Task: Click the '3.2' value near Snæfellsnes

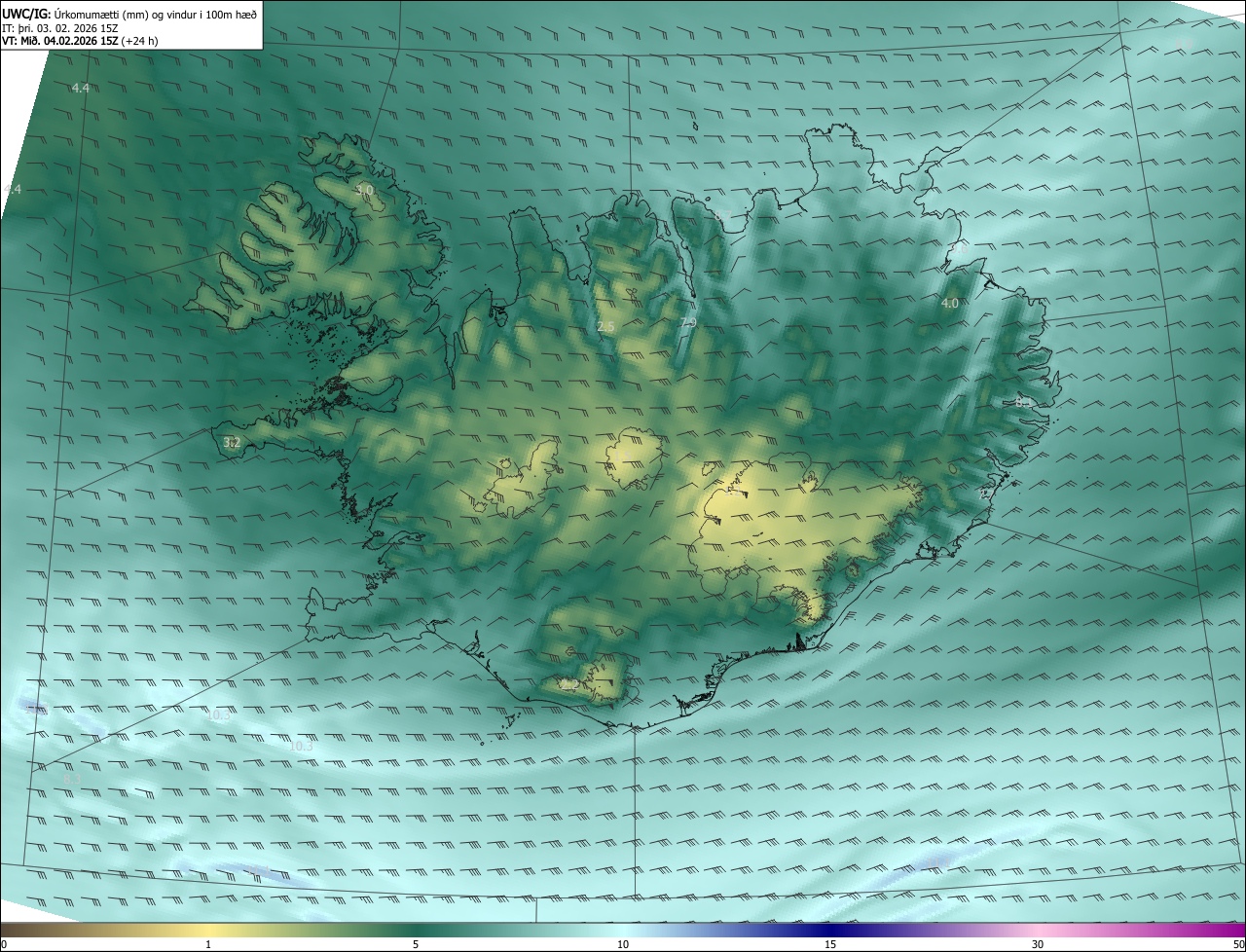Action: point(232,443)
